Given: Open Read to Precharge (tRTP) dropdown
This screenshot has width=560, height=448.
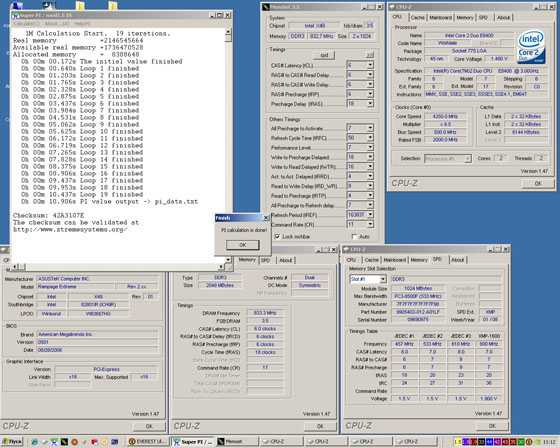Looking at the screenshot, I should point(370,195).
